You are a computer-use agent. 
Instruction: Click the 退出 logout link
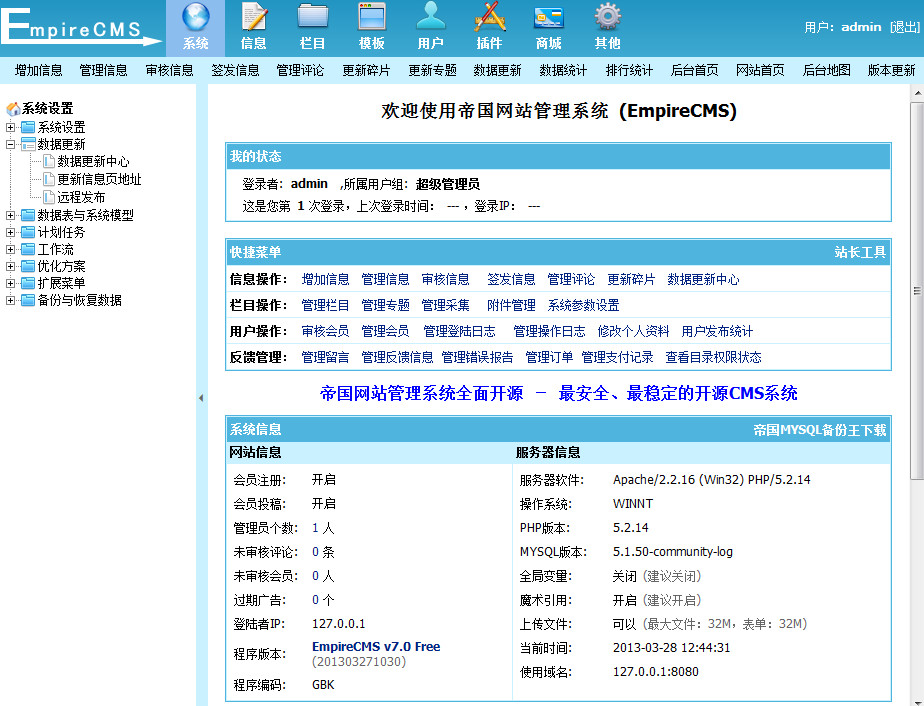tap(905, 27)
